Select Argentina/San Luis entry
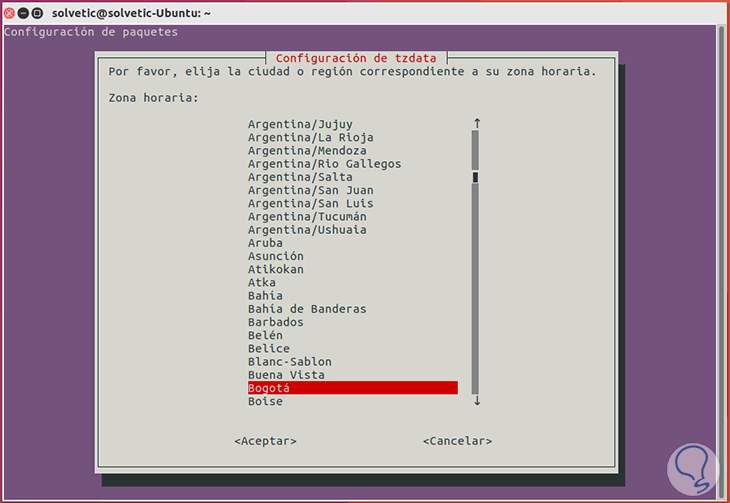This screenshot has height=503, width=730. tap(311, 204)
